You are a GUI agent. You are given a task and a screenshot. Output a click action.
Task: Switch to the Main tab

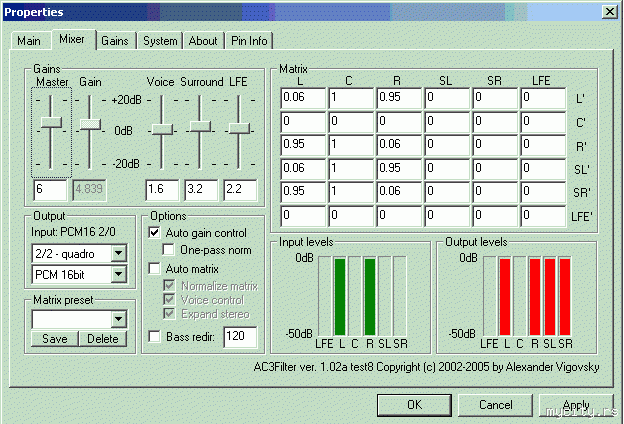click(x=30, y=41)
